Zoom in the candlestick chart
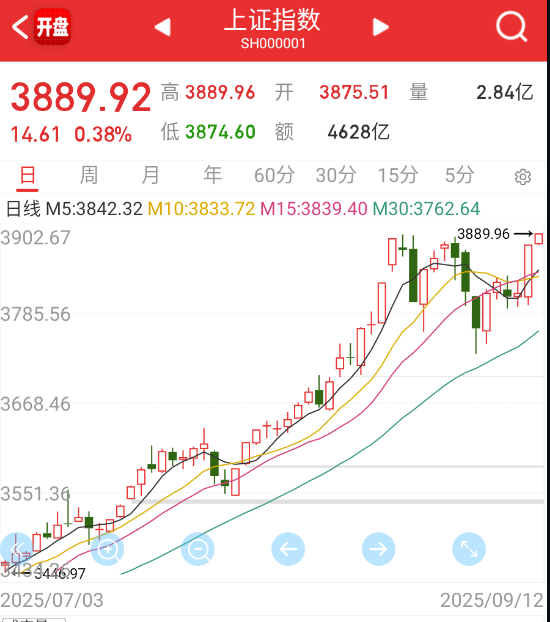This screenshot has height=622, width=550. point(108,549)
